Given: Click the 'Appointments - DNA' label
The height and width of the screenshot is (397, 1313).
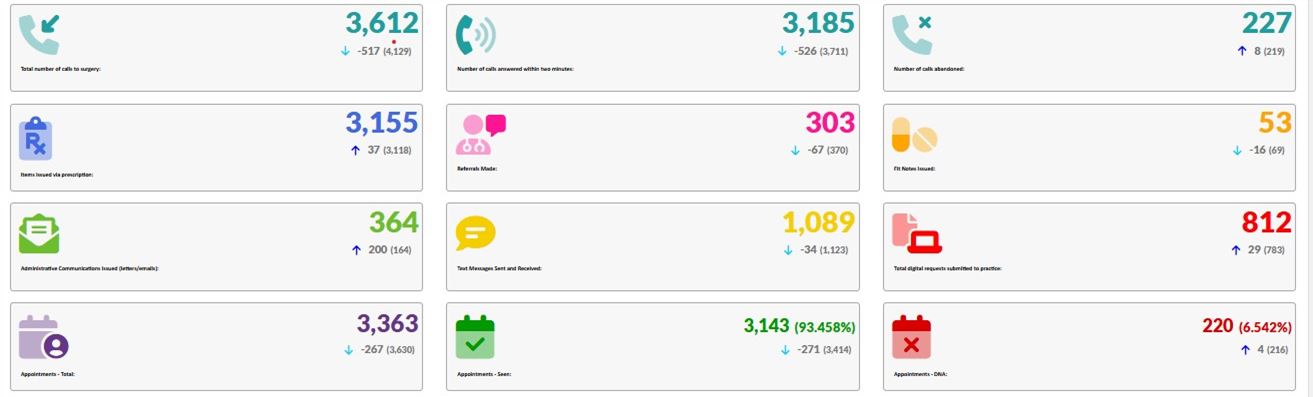Looking at the screenshot, I should tap(920, 374).
